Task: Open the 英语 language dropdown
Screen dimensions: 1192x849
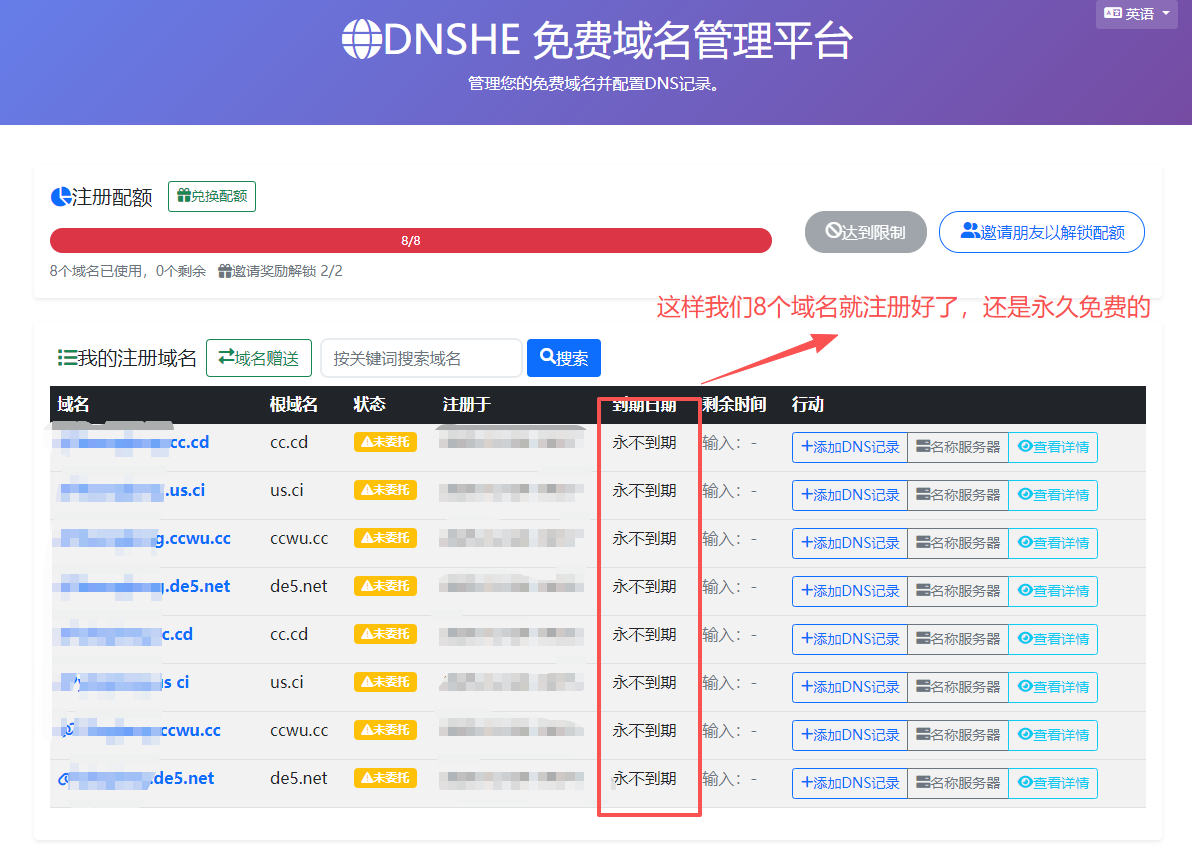Action: click(1137, 13)
